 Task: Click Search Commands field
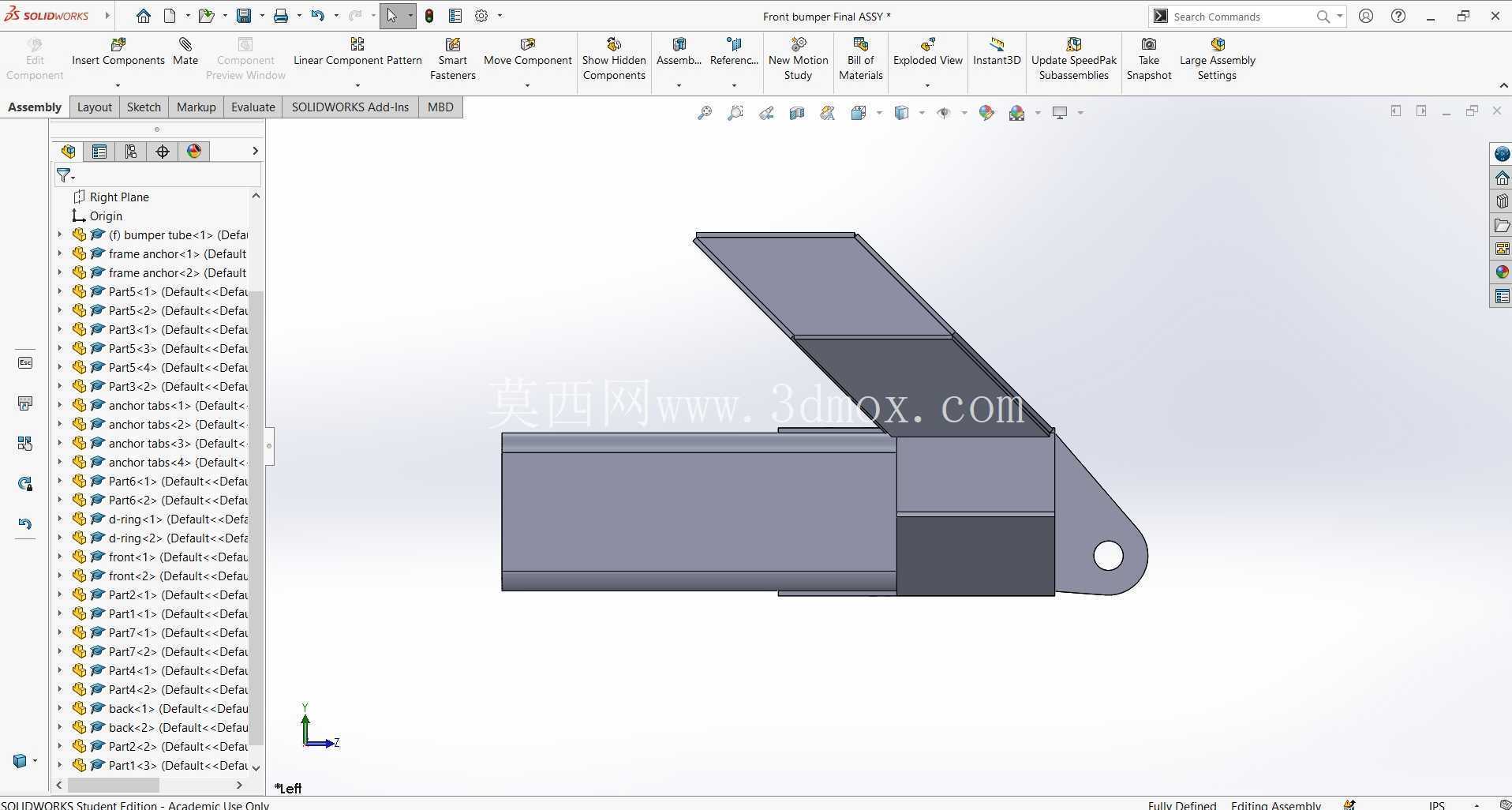[1240, 17]
